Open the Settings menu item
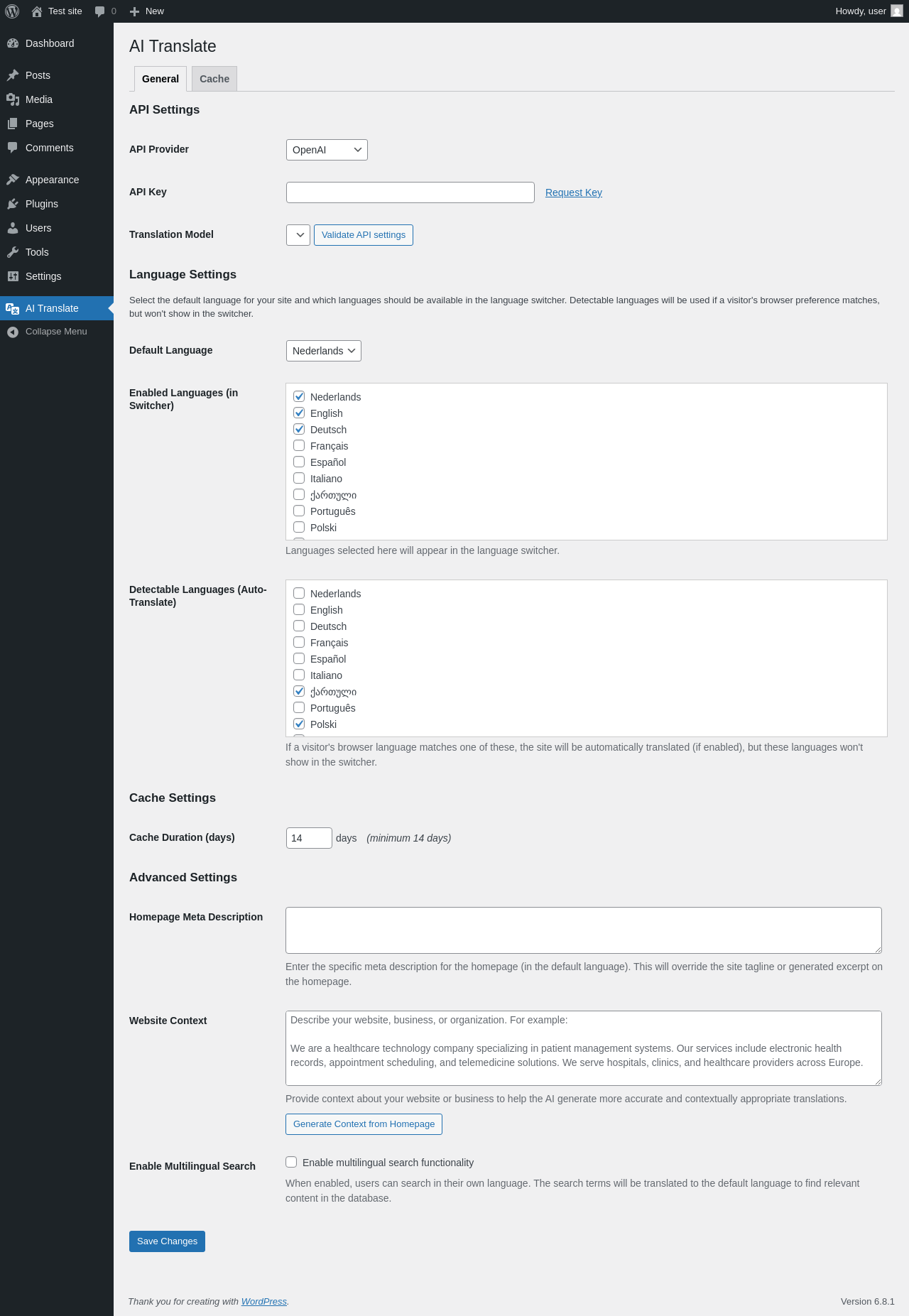The width and height of the screenshot is (909, 1316). [x=57, y=276]
